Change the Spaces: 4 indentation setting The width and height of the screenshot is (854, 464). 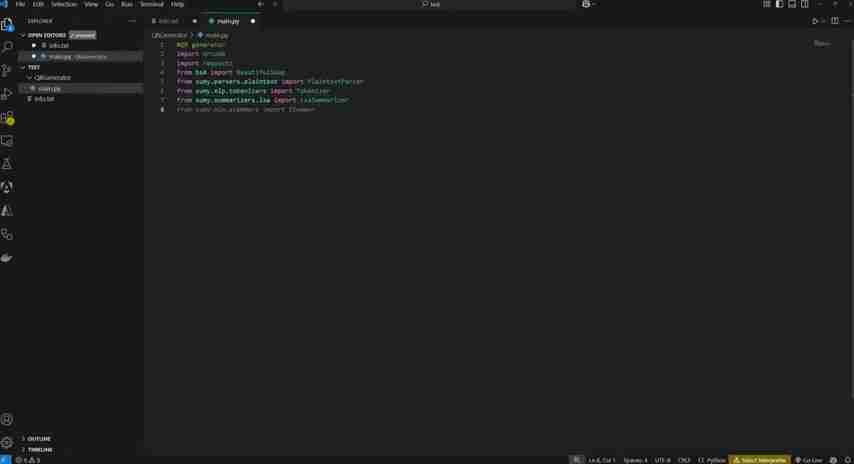coord(635,460)
